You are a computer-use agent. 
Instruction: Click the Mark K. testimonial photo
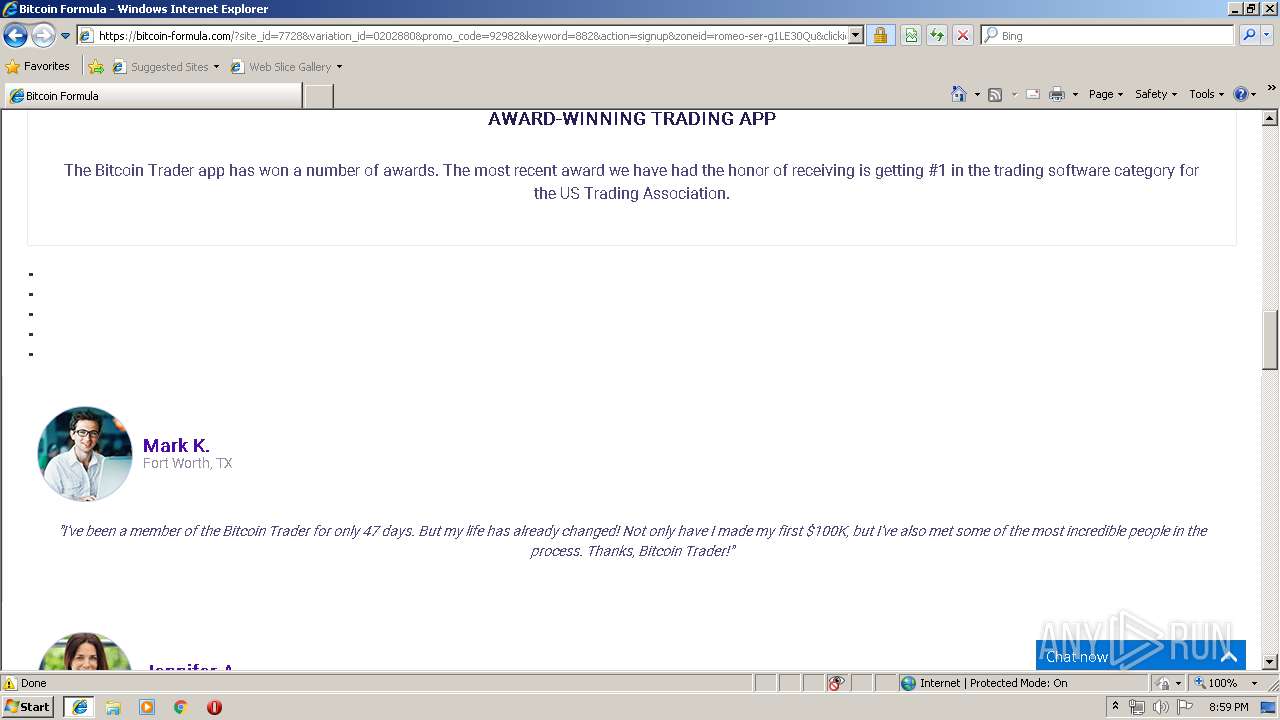tap(85, 454)
